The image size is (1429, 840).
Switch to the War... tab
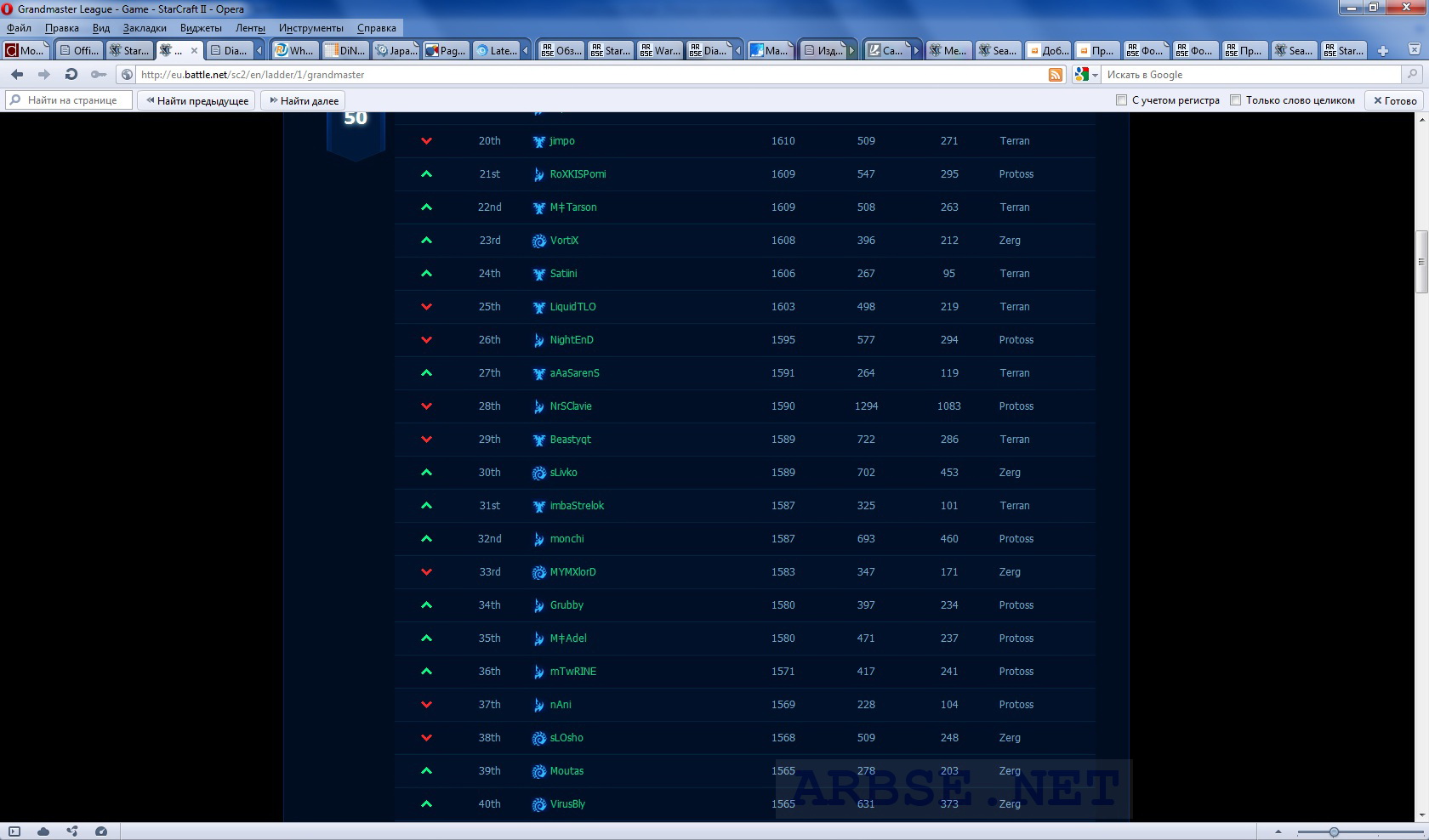[x=661, y=51]
